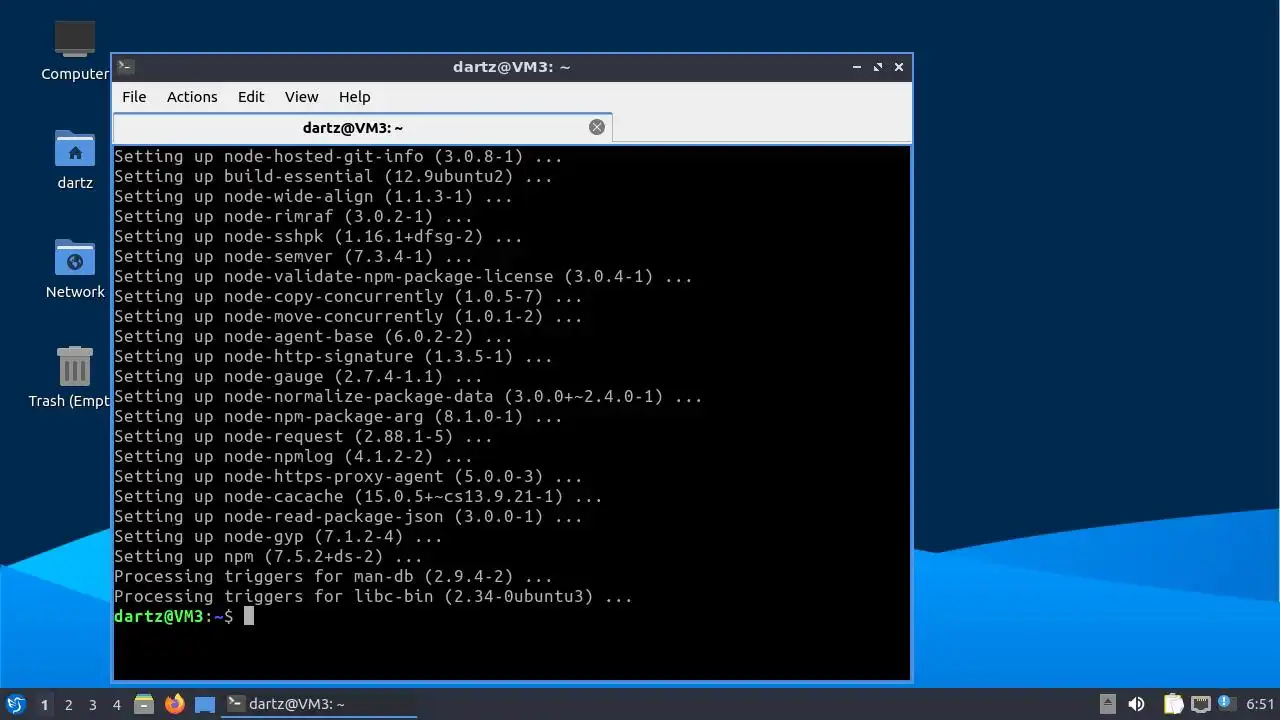Maximize the terminal window

pos(878,67)
